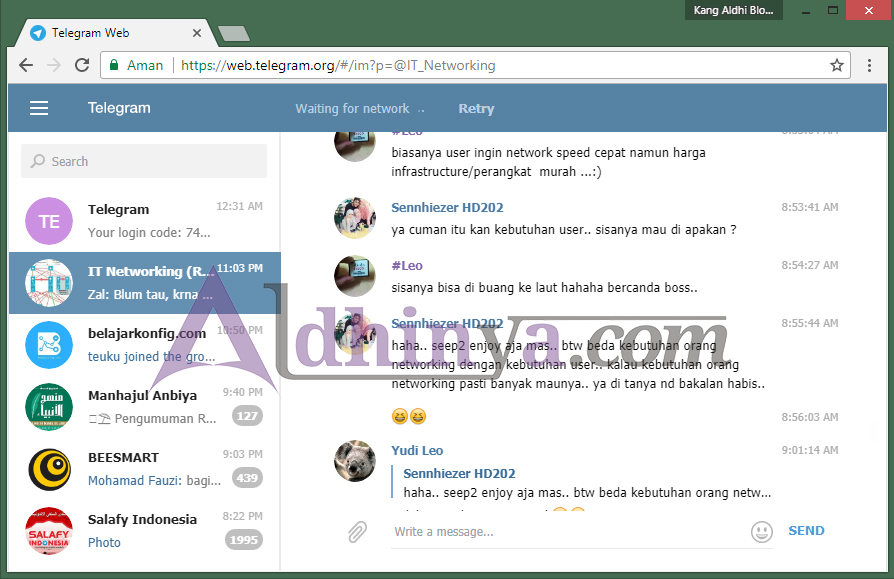Click 'Zal: Blum tau, krna' preview
The width and height of the screenshot is (894, 579).
point(150,295)
